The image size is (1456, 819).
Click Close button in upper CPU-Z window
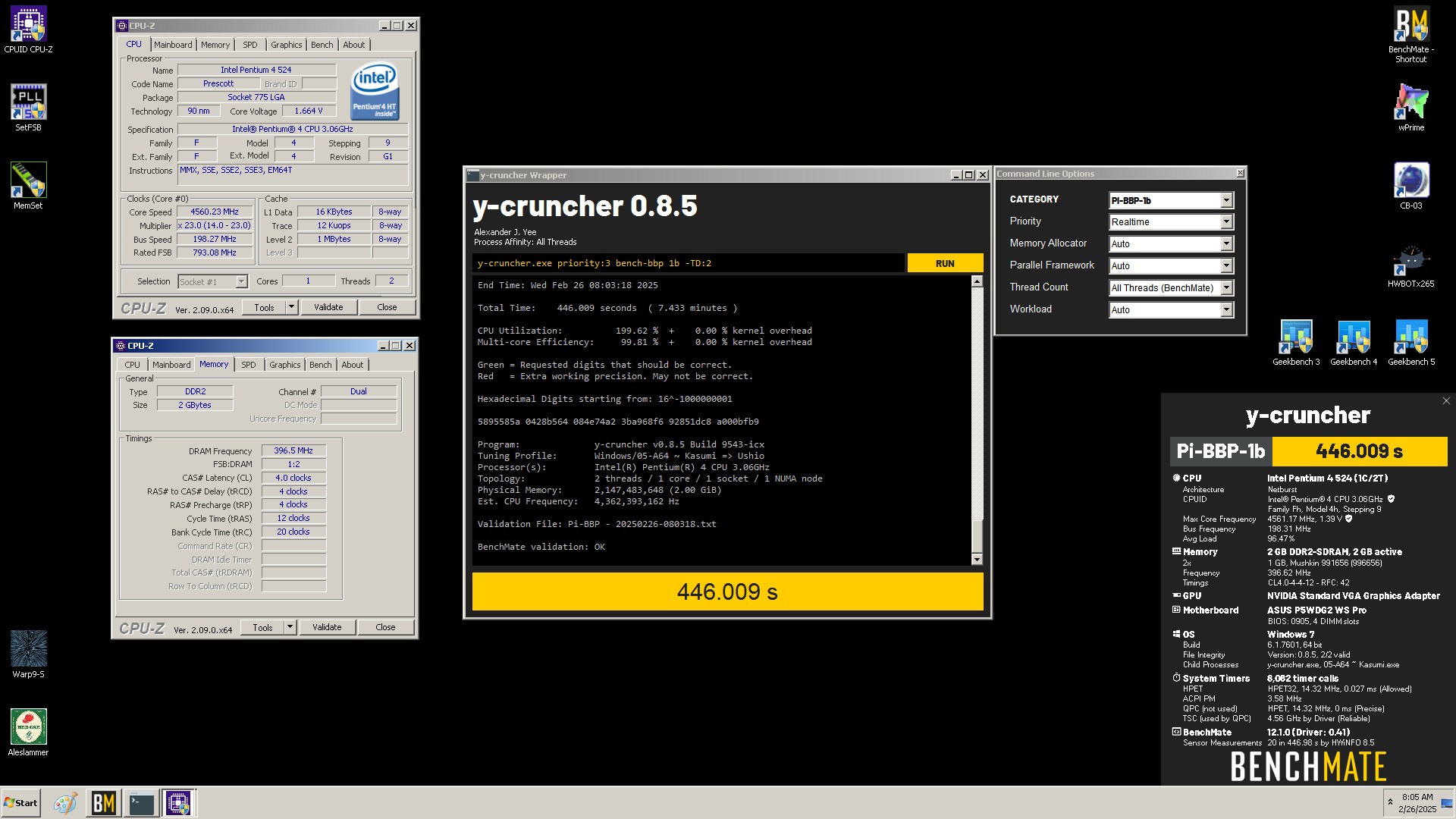387,307
